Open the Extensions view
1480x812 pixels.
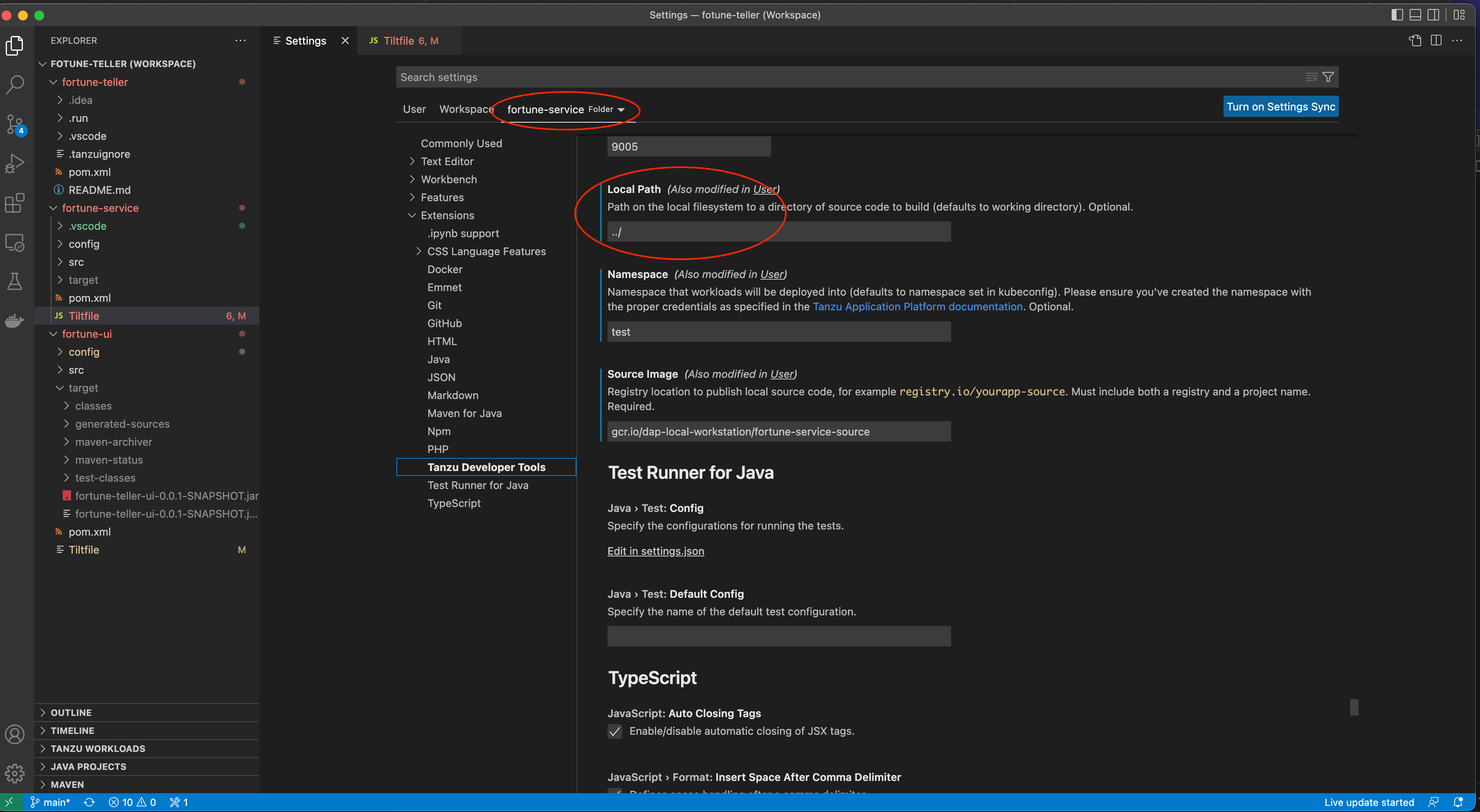(15, 203)
